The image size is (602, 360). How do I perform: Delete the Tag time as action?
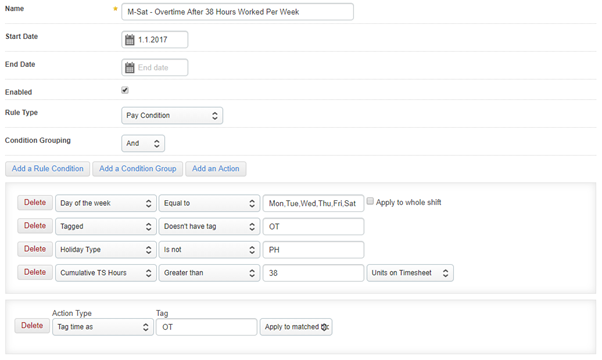(x=32, y=325)
